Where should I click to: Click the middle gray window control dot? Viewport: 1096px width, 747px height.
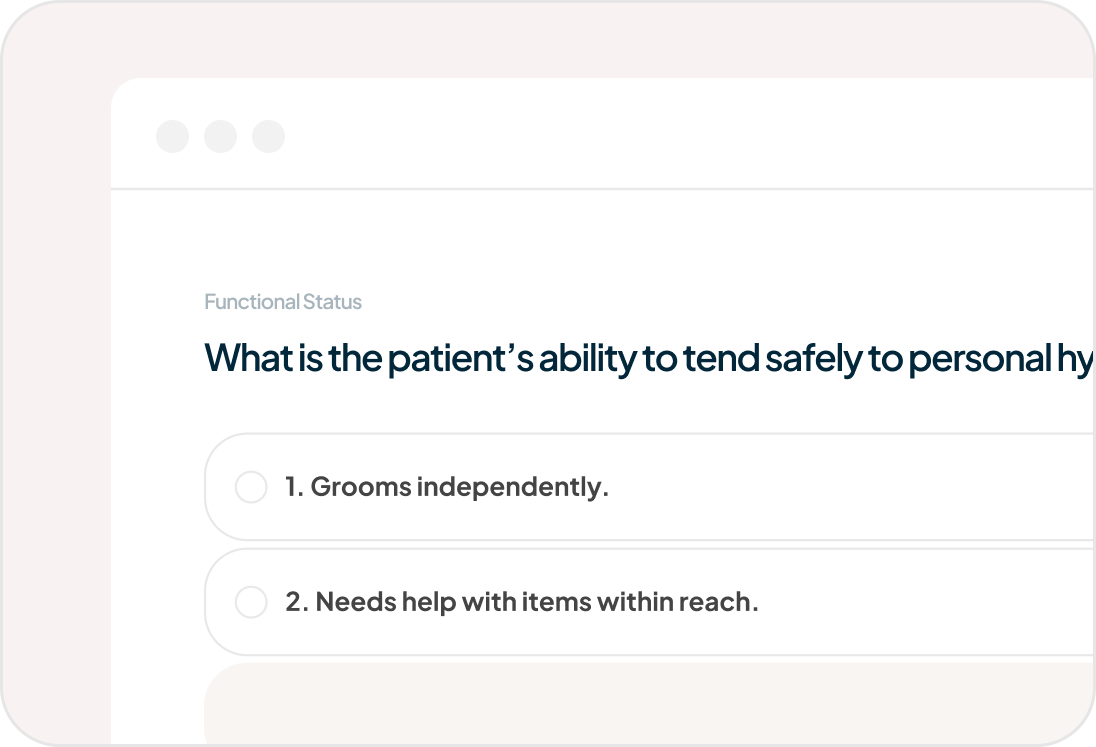(x=220, y=136)
